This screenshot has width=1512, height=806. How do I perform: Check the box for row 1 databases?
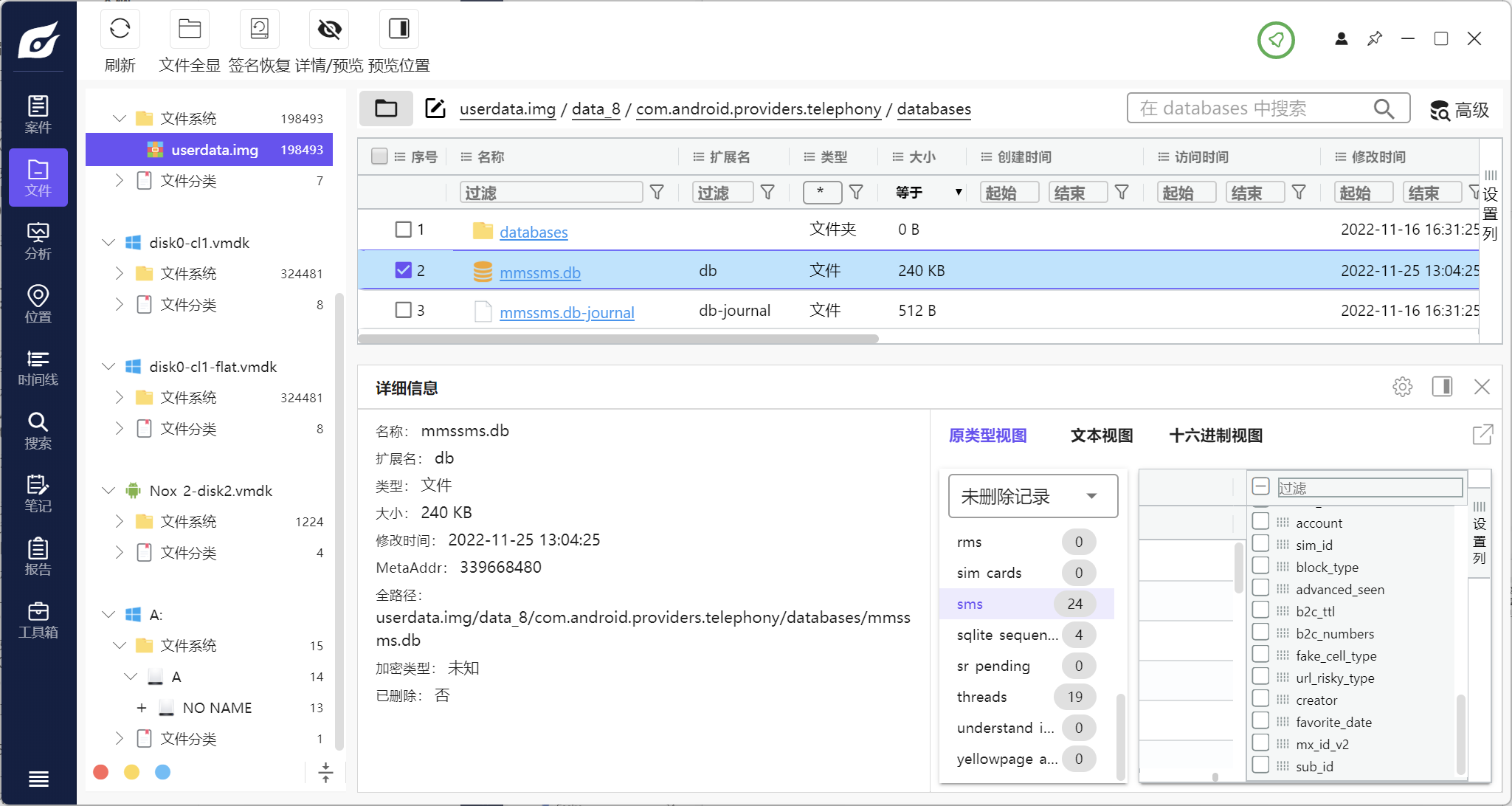tap(403, 230)
